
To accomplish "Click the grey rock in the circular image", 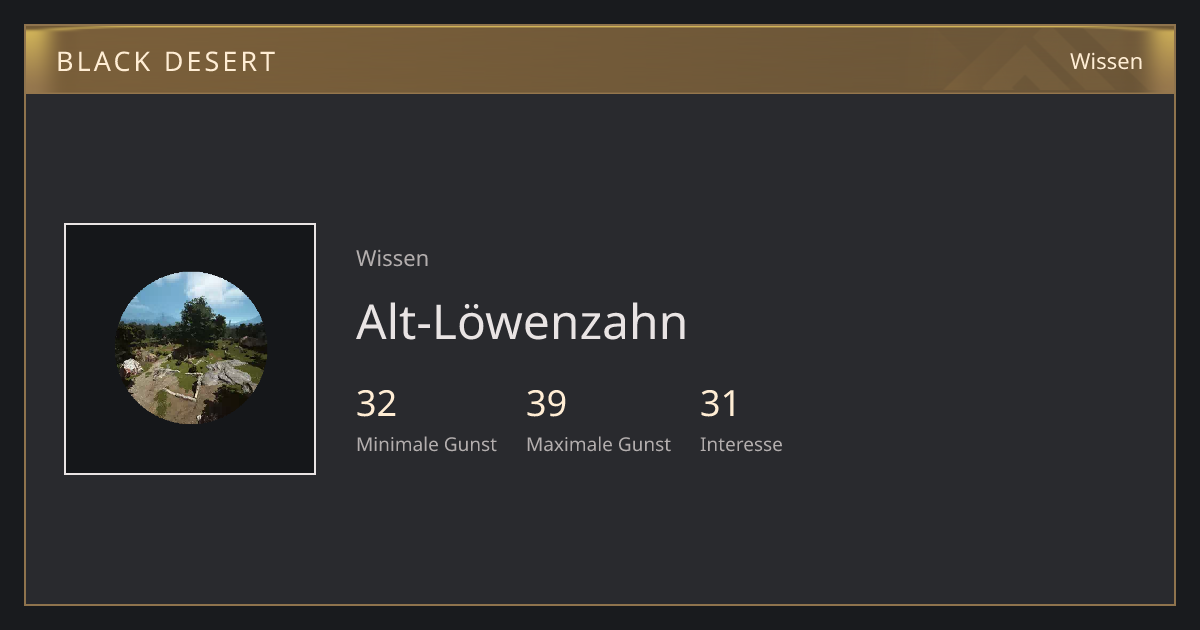I will [x=228, y=376].
